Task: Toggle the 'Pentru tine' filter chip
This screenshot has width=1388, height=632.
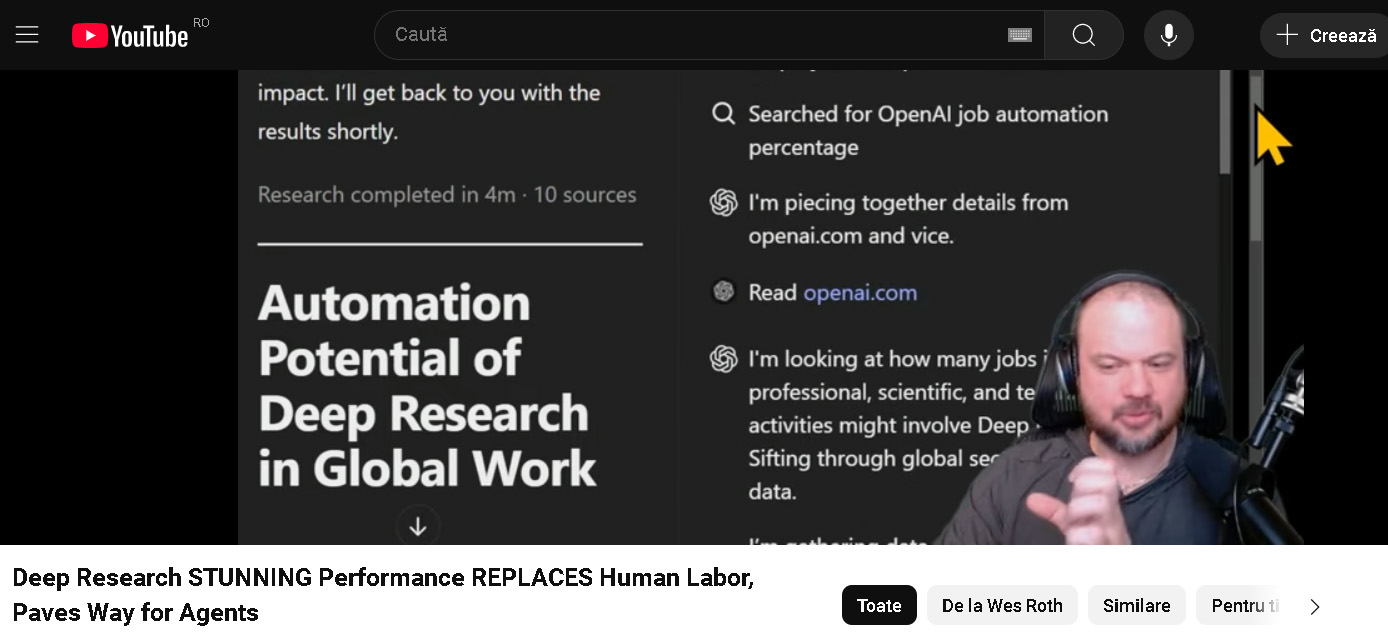Action: 1247,605
